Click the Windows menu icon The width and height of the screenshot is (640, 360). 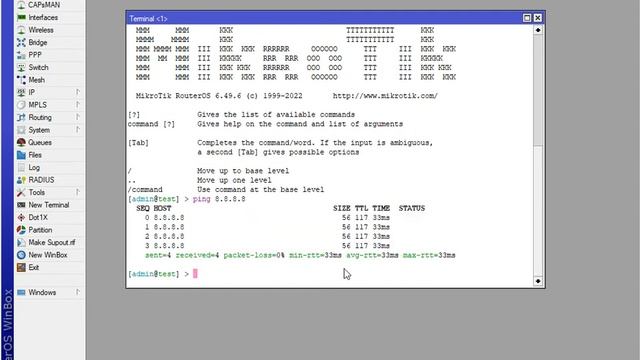[21, 293]
